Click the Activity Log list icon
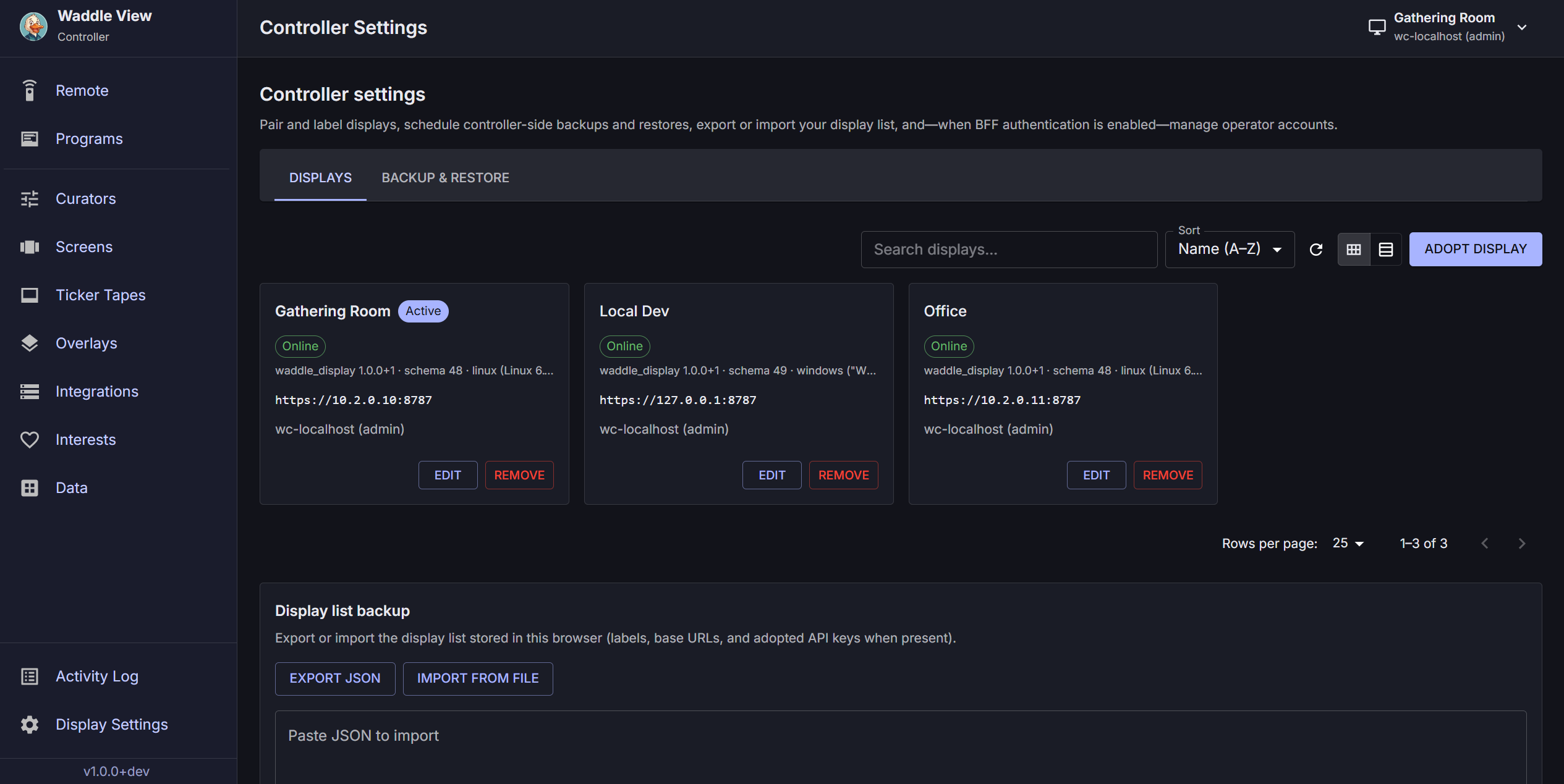The image size is (1564, 784). coord(30,676)
